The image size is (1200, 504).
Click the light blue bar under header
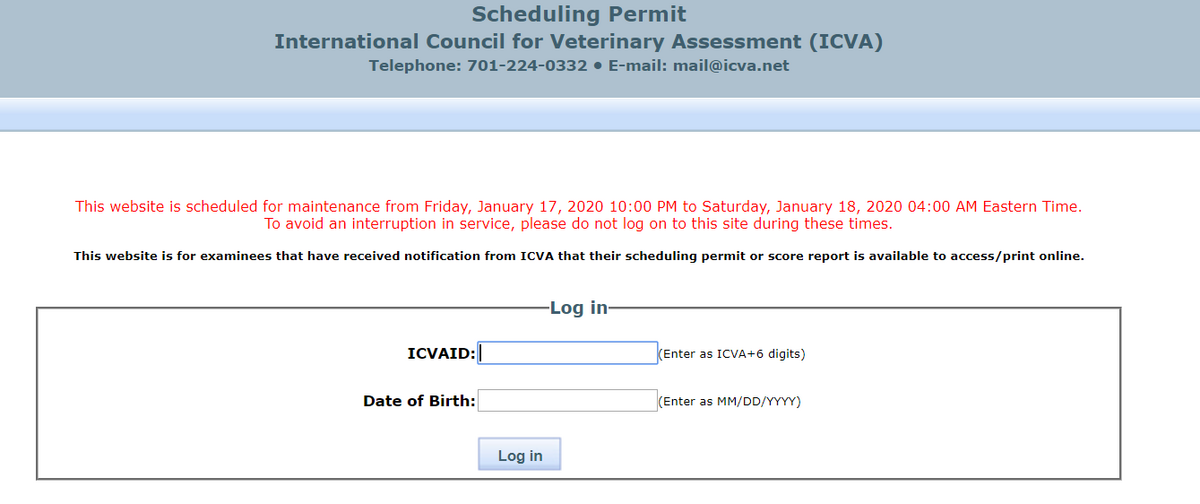600,114
